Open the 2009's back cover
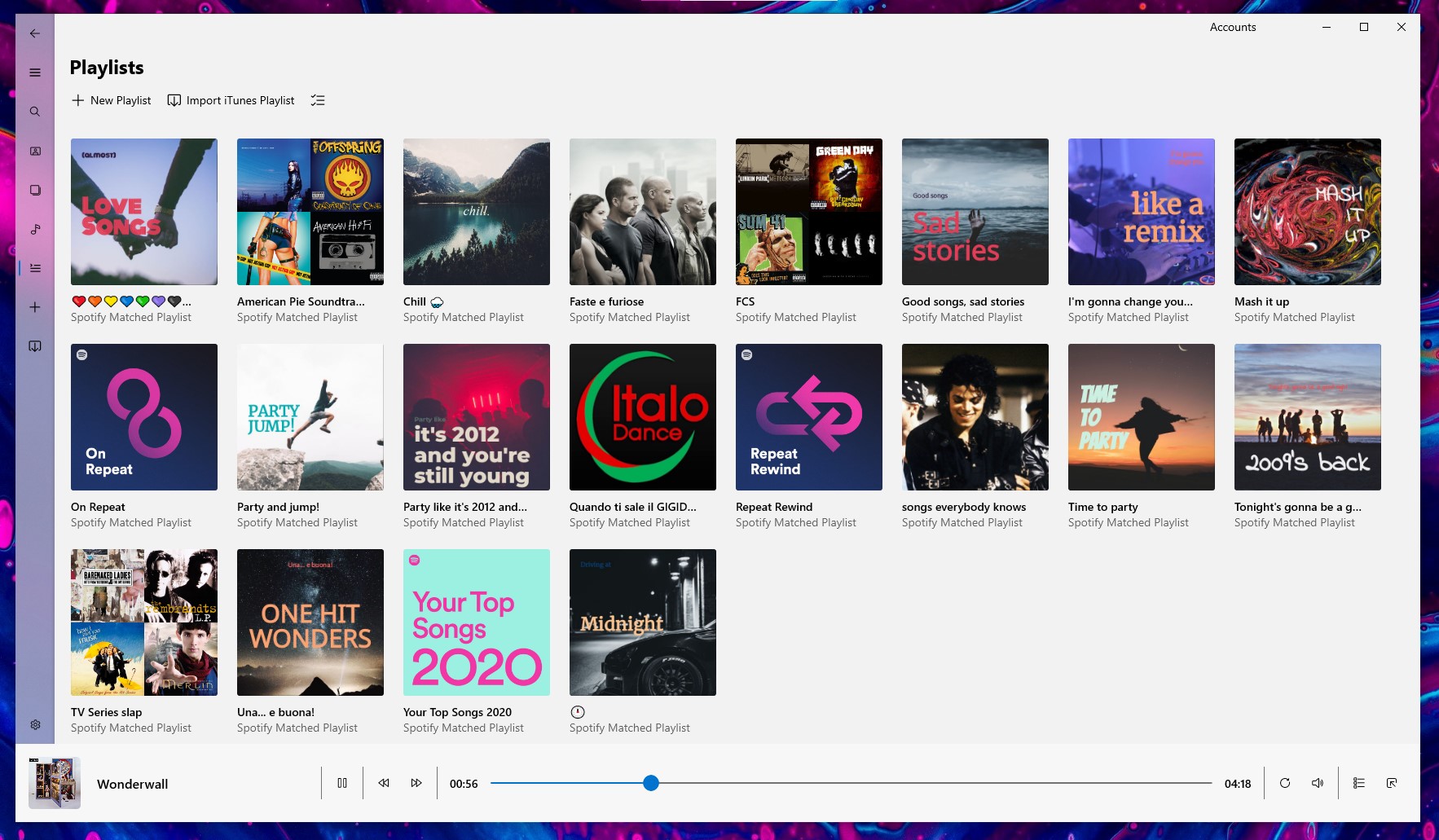 [1308, 417]
